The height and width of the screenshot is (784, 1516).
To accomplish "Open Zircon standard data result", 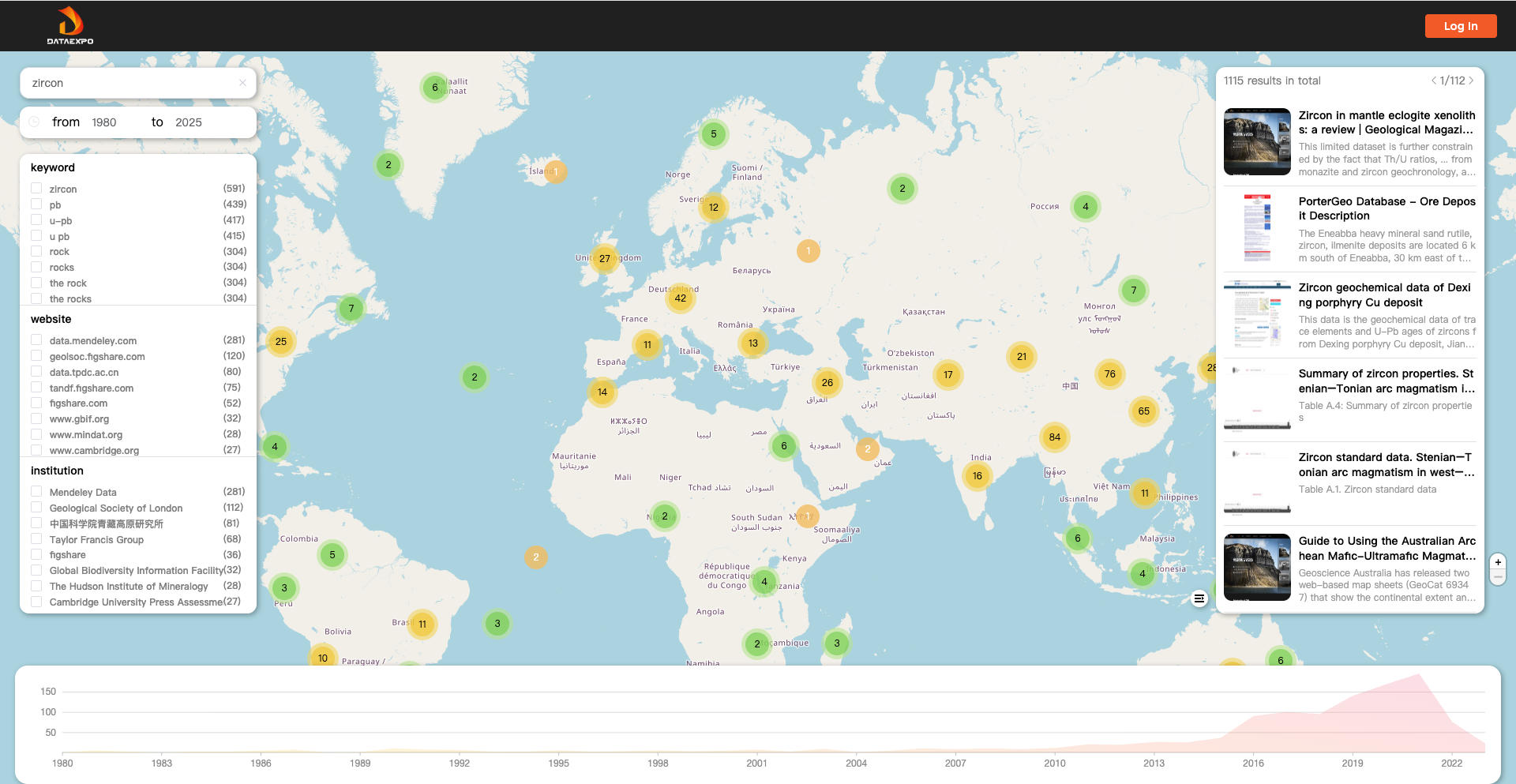I will (1387, 465).
